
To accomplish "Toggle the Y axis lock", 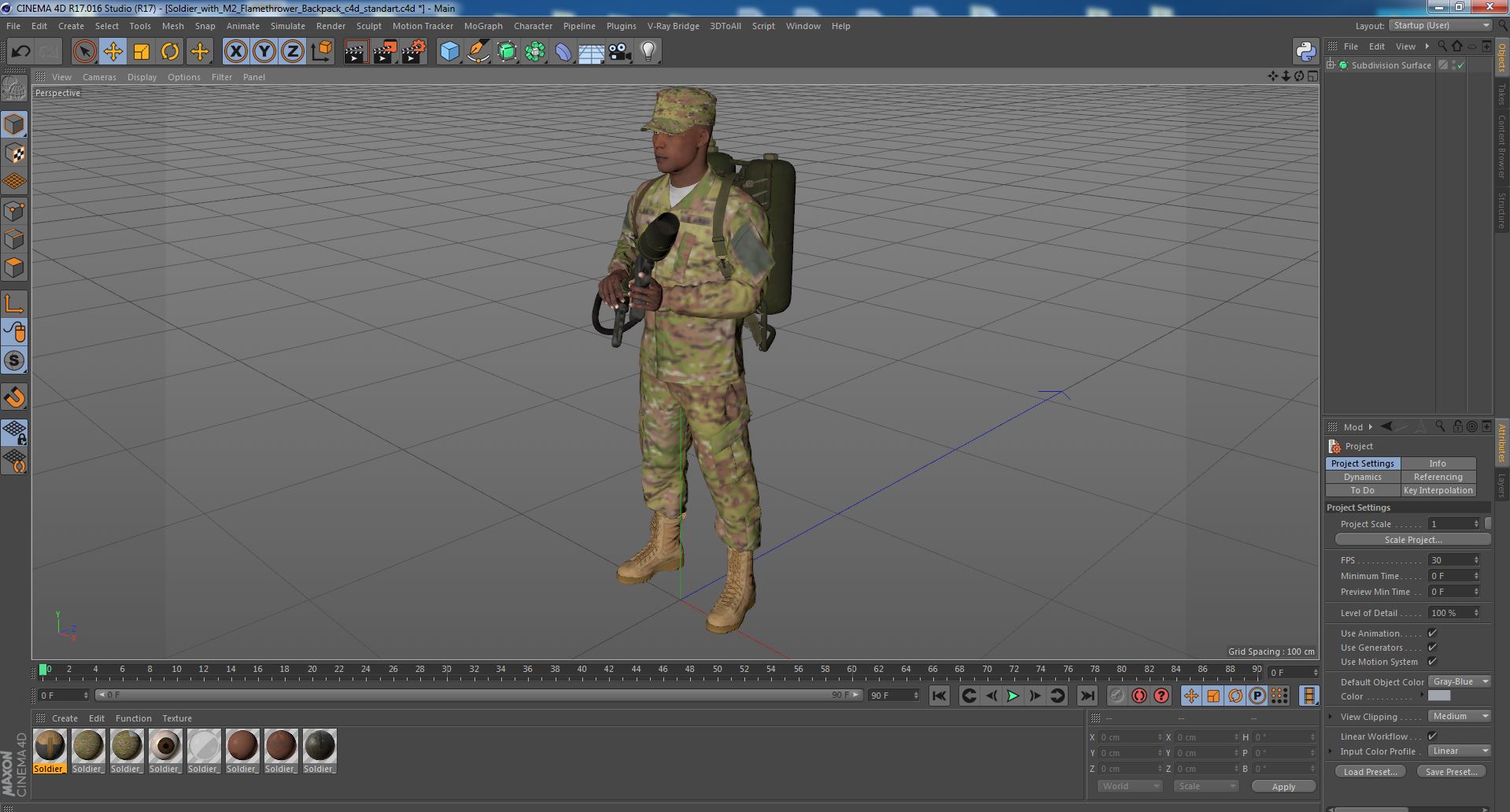I will [264, 52].
